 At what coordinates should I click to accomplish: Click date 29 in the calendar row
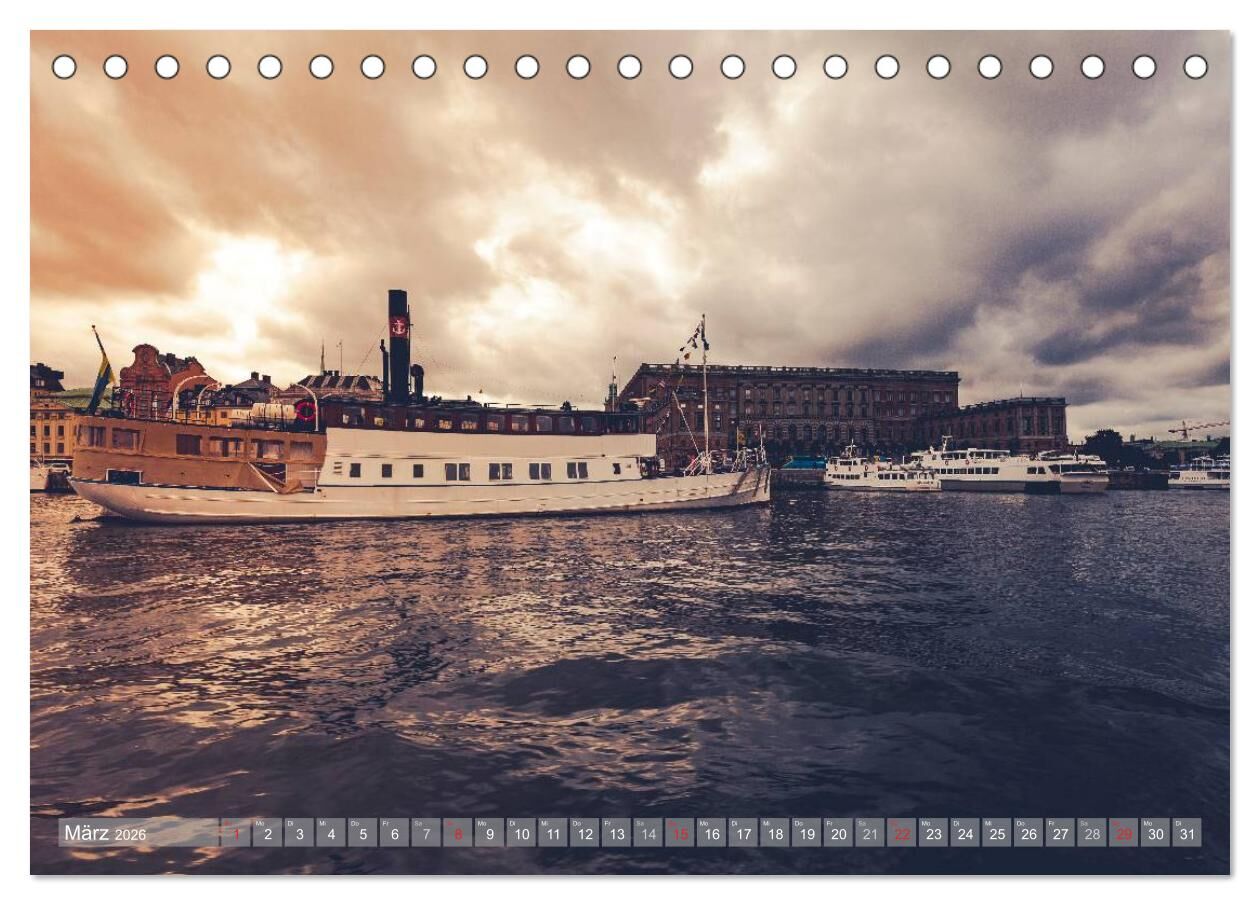coord(1123,833)
